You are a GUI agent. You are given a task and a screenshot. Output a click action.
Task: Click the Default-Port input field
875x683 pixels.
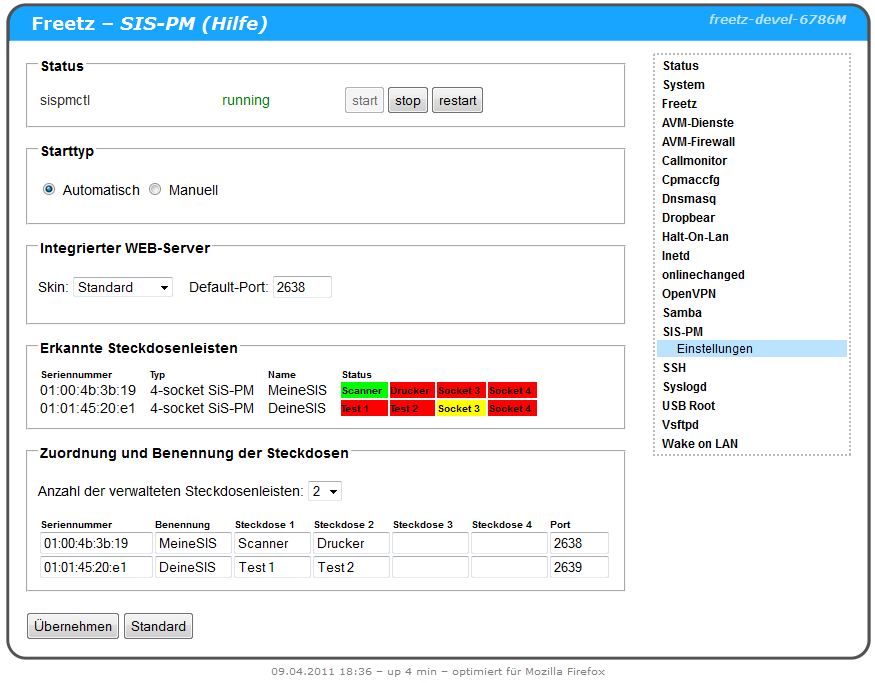(x=301, y=287)
